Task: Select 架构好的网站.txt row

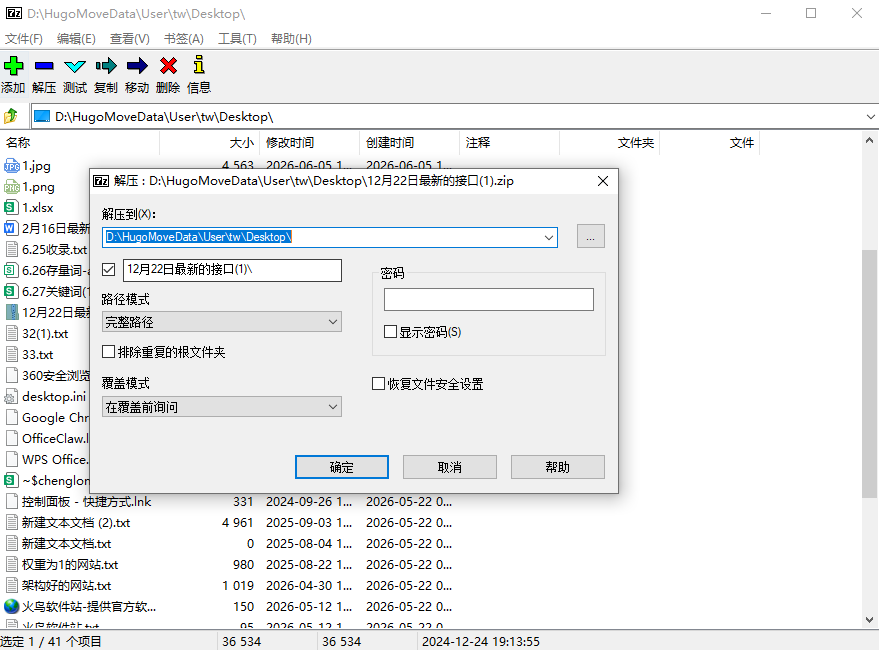Action: point(229,586)
